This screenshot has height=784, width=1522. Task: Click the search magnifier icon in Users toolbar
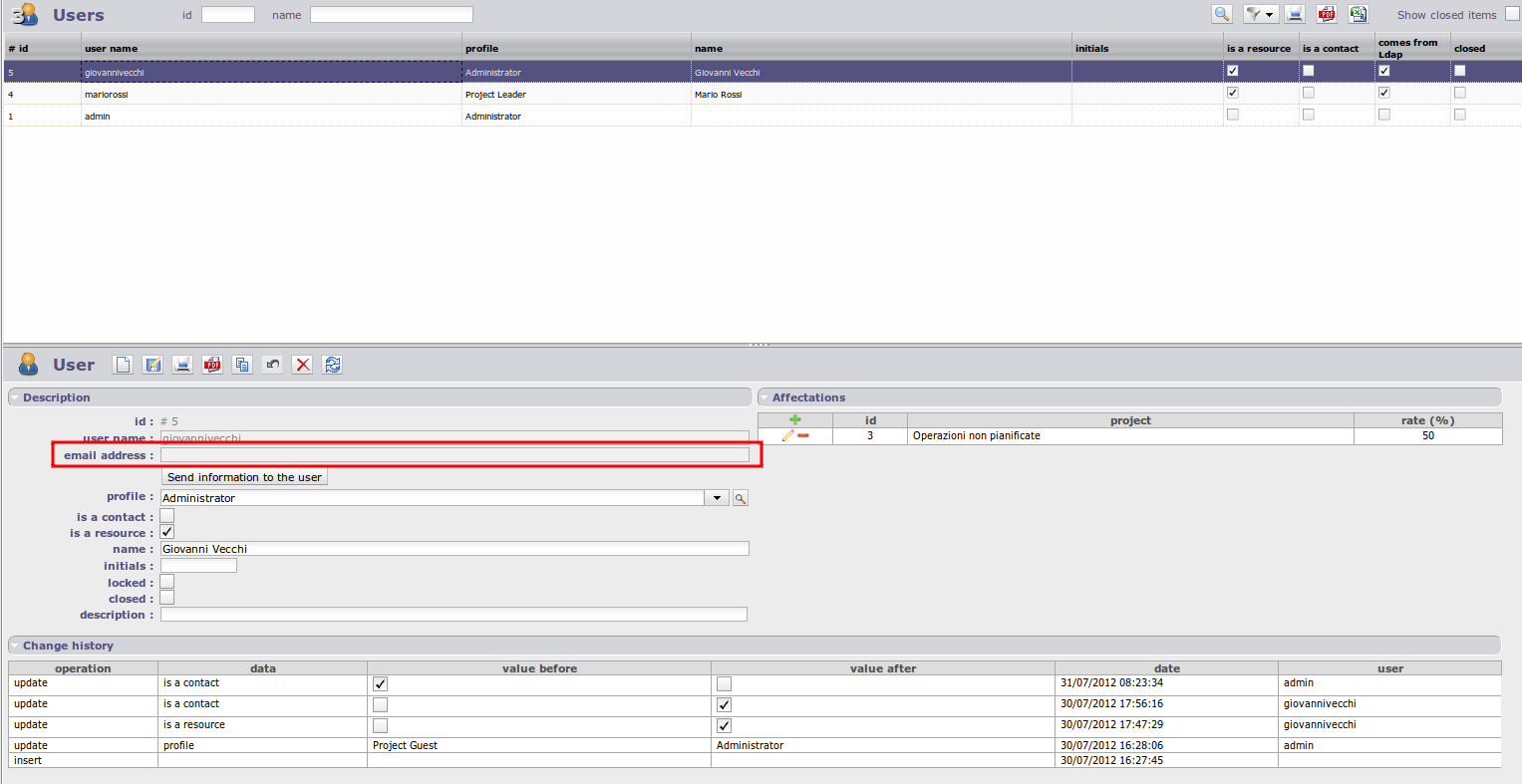(1222, 14)
